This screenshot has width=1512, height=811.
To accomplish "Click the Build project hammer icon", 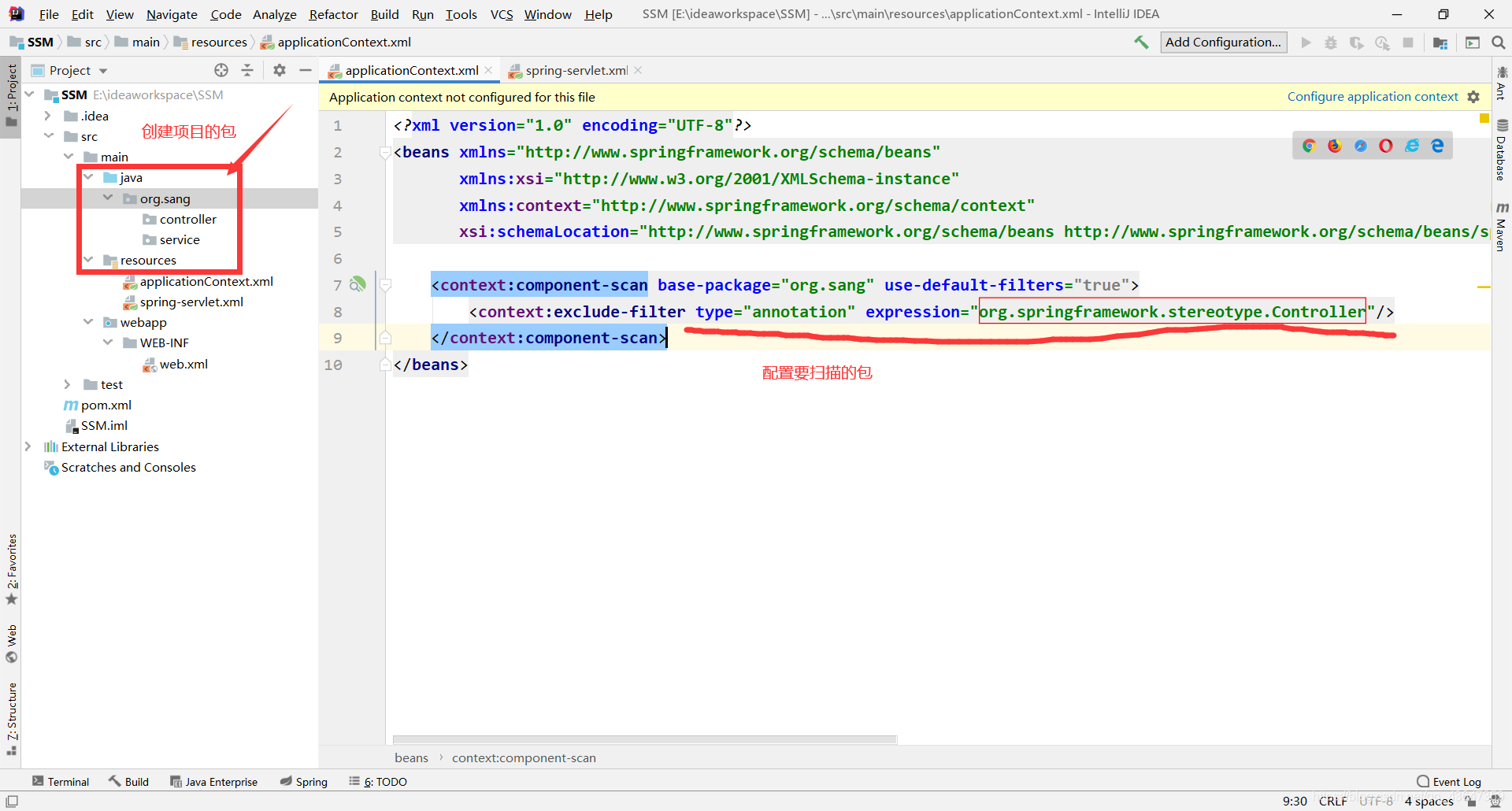I will [x=1141, y=43].
